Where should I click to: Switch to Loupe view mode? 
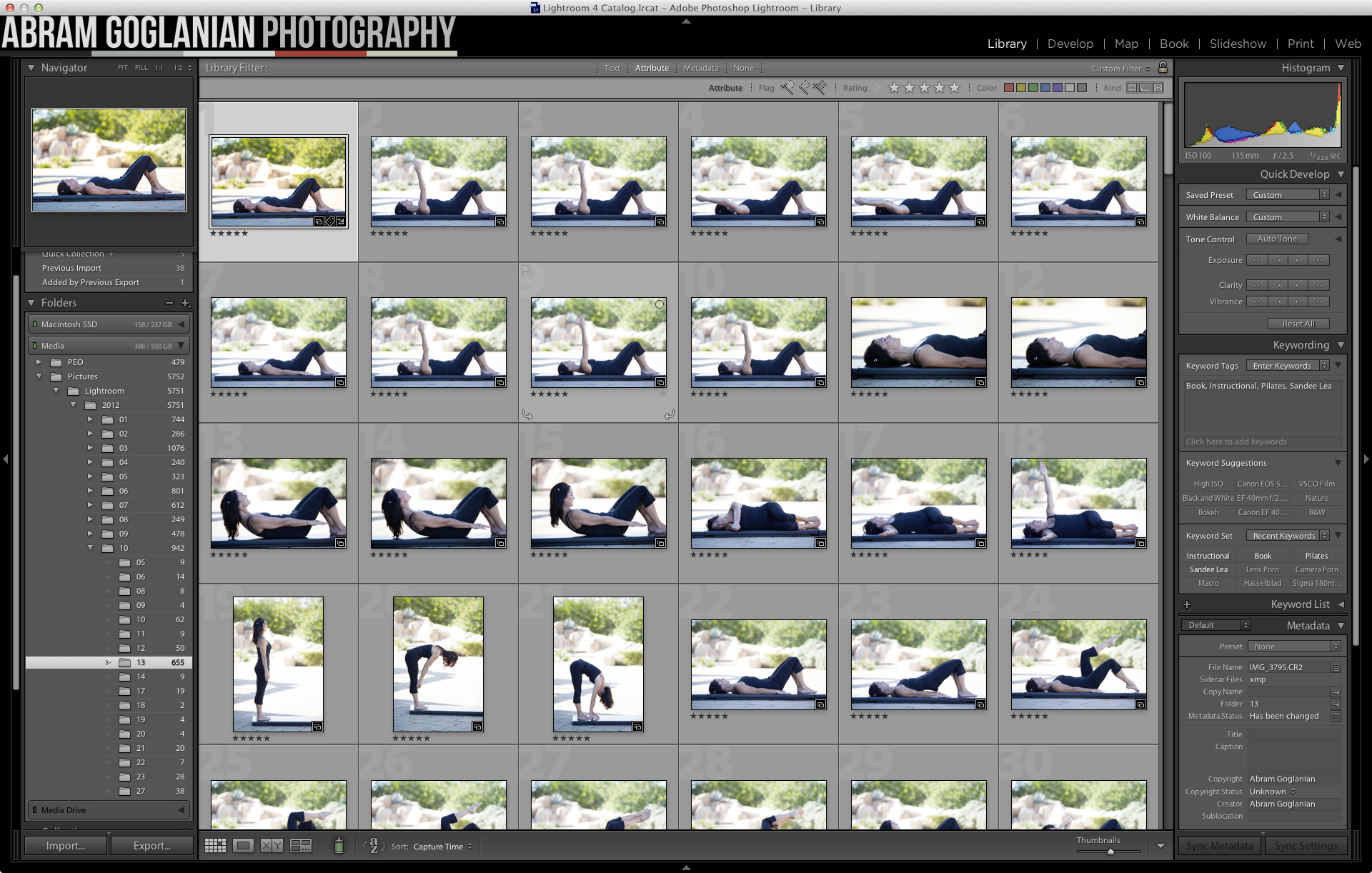[244, 846]
